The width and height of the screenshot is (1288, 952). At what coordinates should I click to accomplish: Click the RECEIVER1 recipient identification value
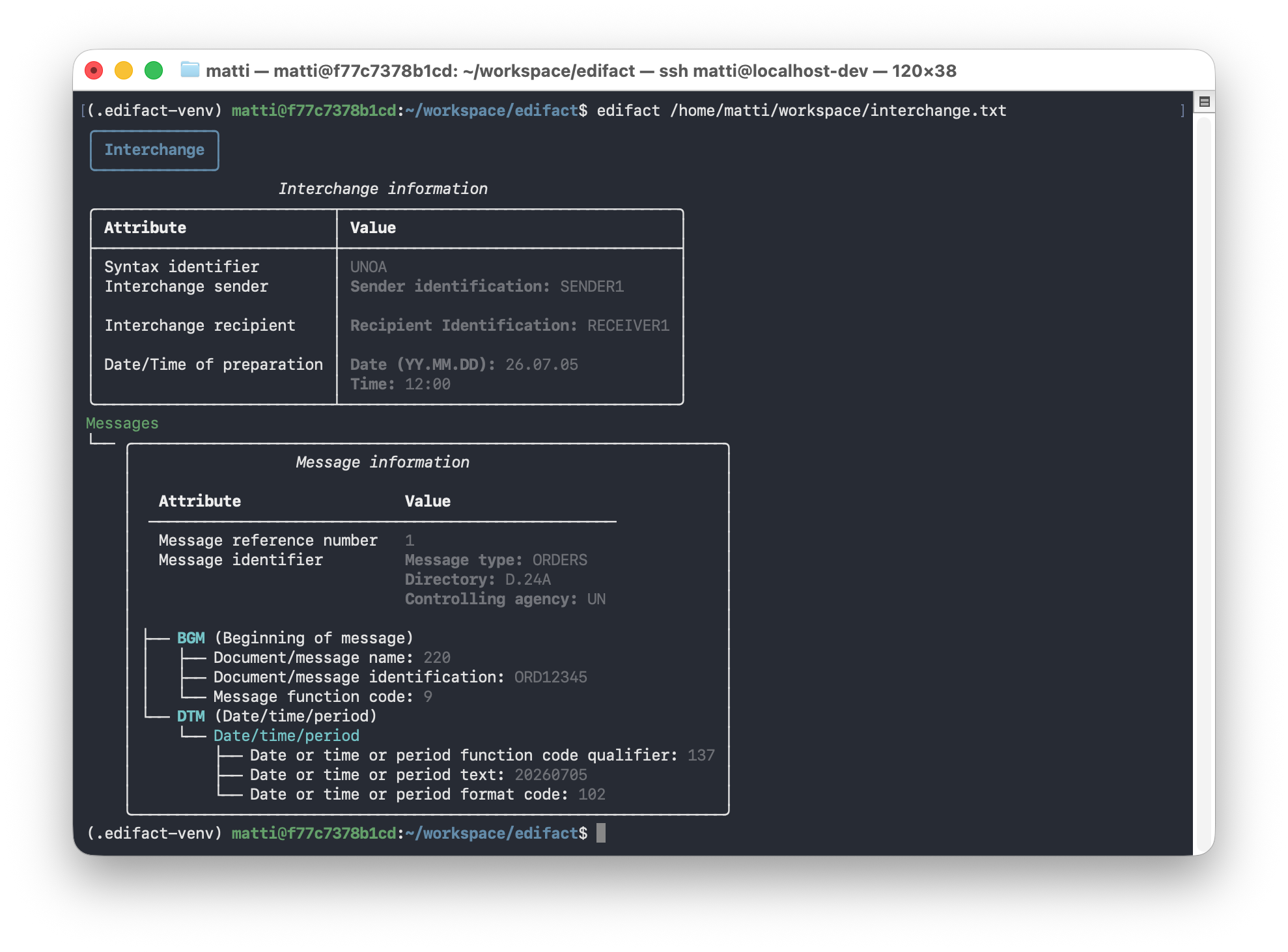(x=628, y=326)
